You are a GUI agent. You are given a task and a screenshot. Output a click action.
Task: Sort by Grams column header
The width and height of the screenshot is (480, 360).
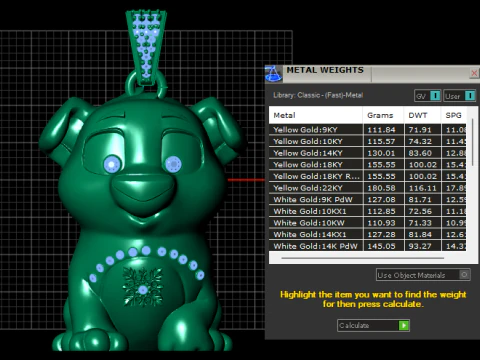tap(383, 115)
